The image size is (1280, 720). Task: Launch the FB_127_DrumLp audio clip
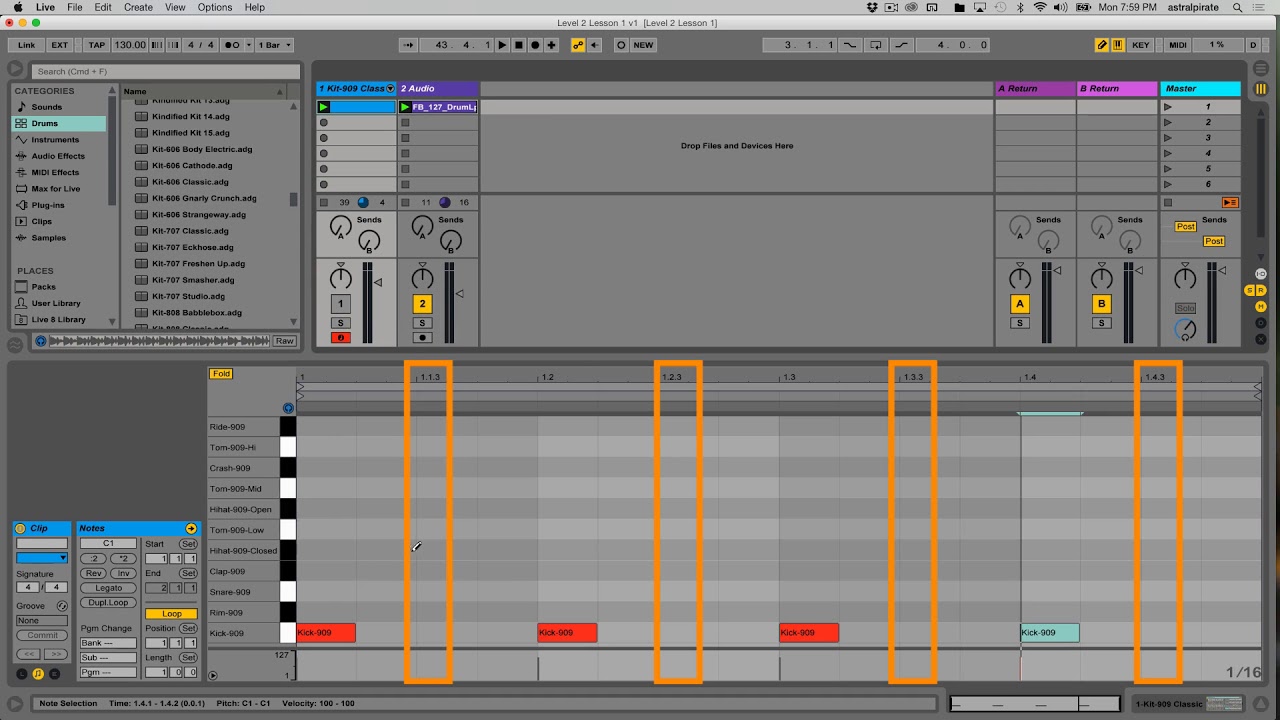(405, 107)
